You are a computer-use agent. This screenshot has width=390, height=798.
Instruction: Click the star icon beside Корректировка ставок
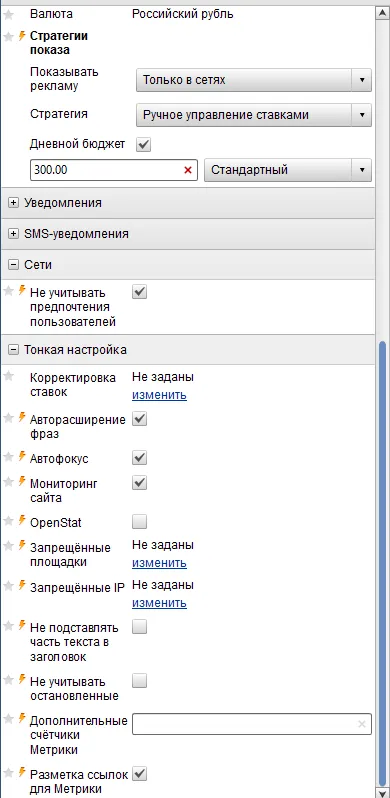(x=8, y=376)
